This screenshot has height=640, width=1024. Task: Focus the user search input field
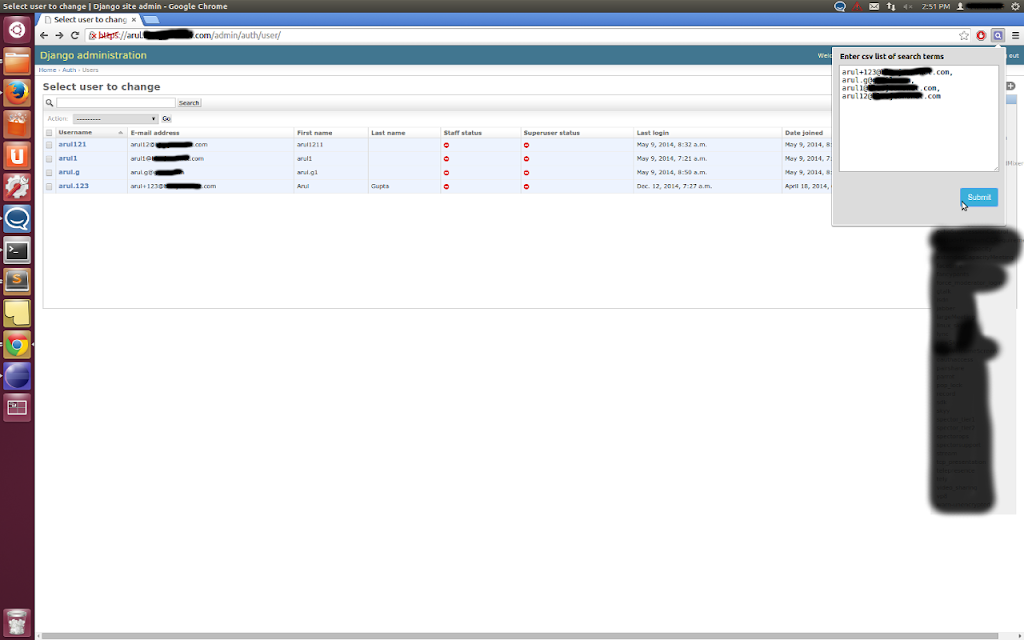(x=116, y=103)
